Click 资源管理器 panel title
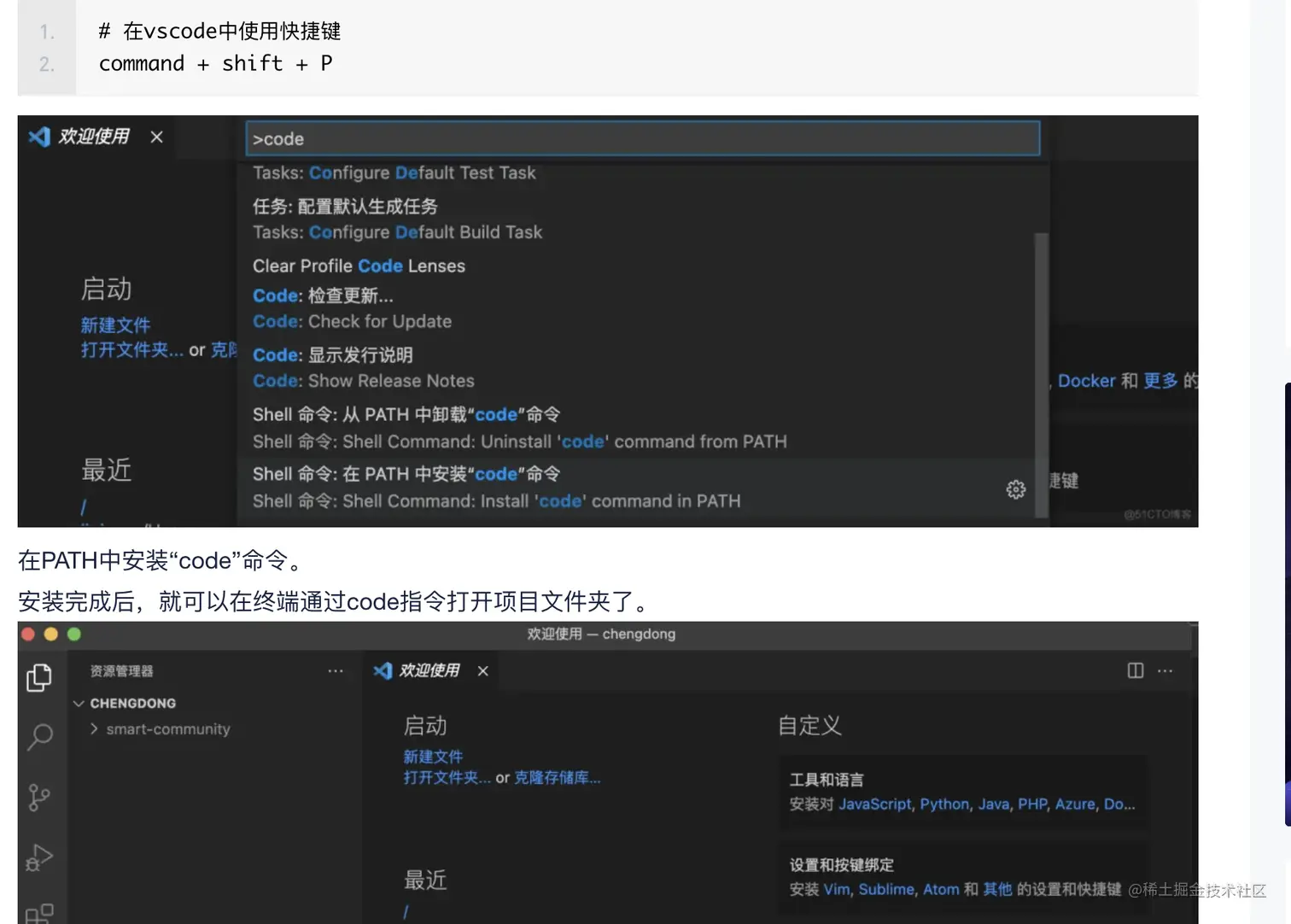The height and width of the screenshot is (924, 1291). point(122,671)
